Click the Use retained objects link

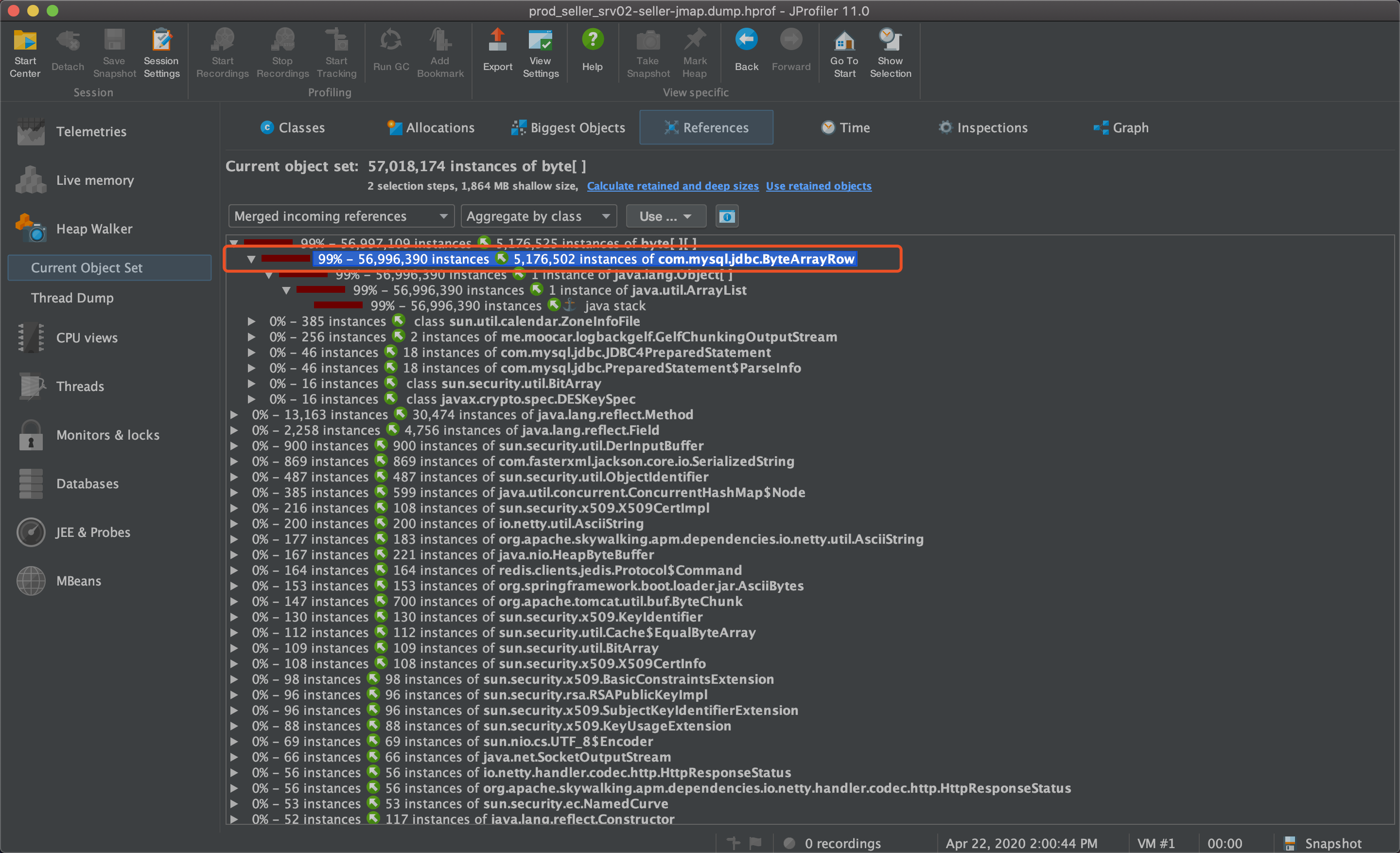(x=818, y=186)
